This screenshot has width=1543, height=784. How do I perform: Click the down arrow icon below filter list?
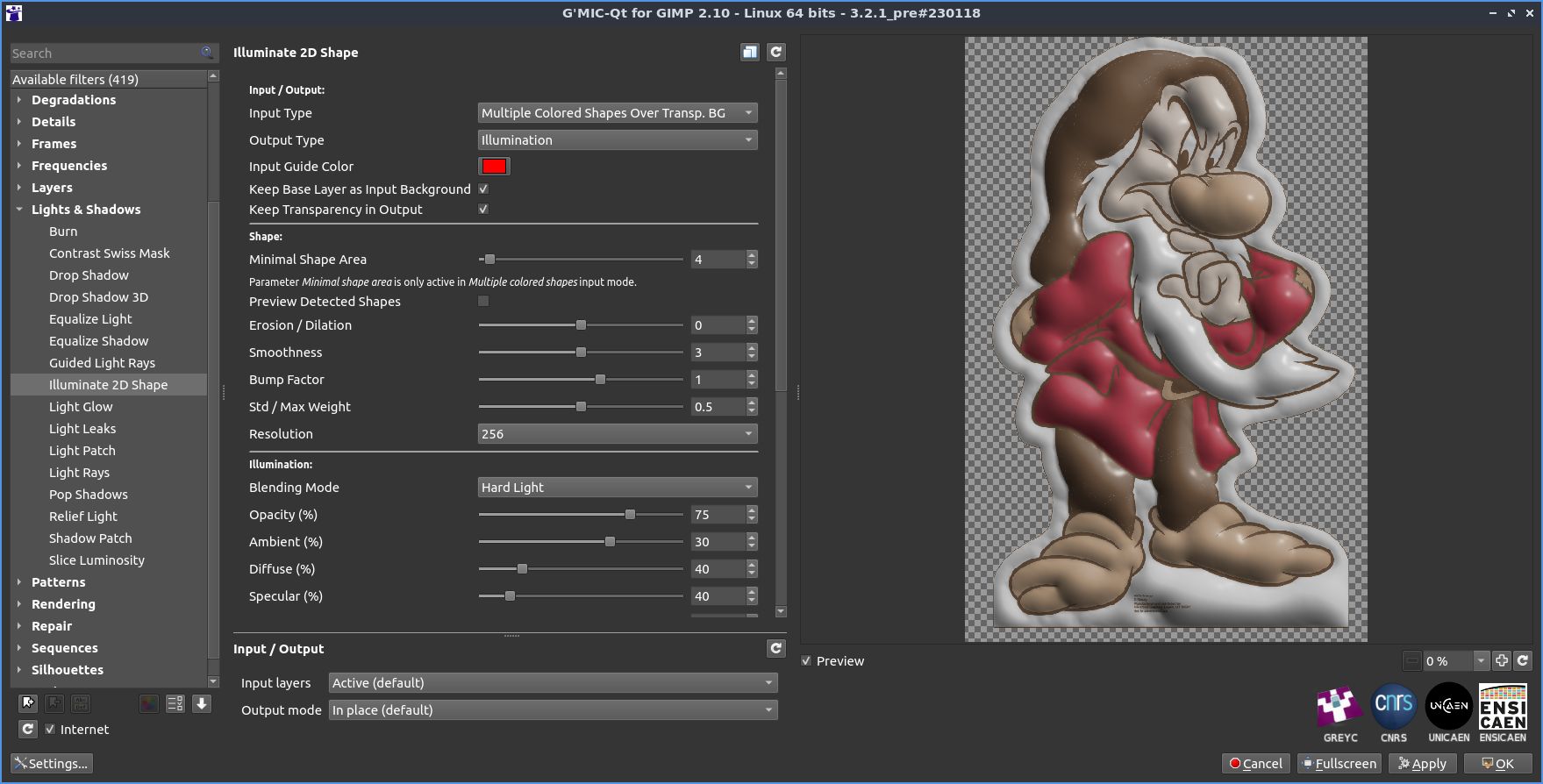pos(202,703)
